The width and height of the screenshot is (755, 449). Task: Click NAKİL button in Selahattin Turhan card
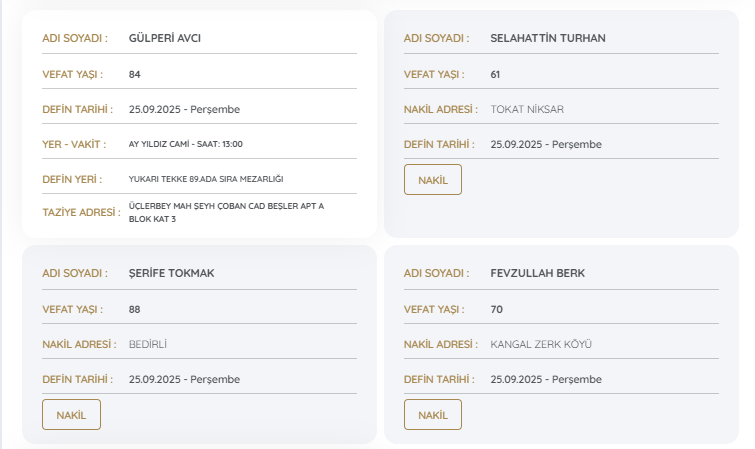432,180
